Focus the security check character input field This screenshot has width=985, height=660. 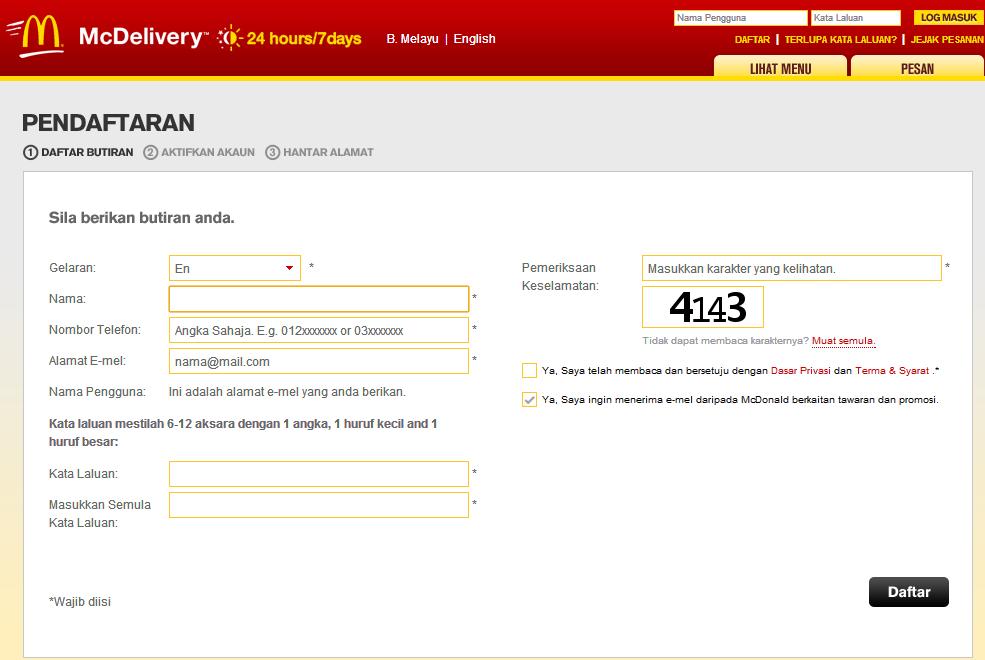[792, 268]
